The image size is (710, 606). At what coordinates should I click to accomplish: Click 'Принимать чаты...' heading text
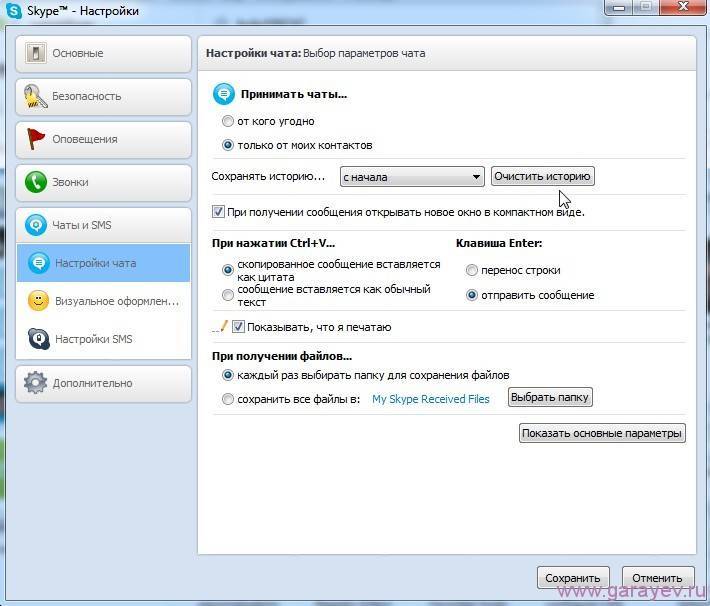(x=294, y=94)
